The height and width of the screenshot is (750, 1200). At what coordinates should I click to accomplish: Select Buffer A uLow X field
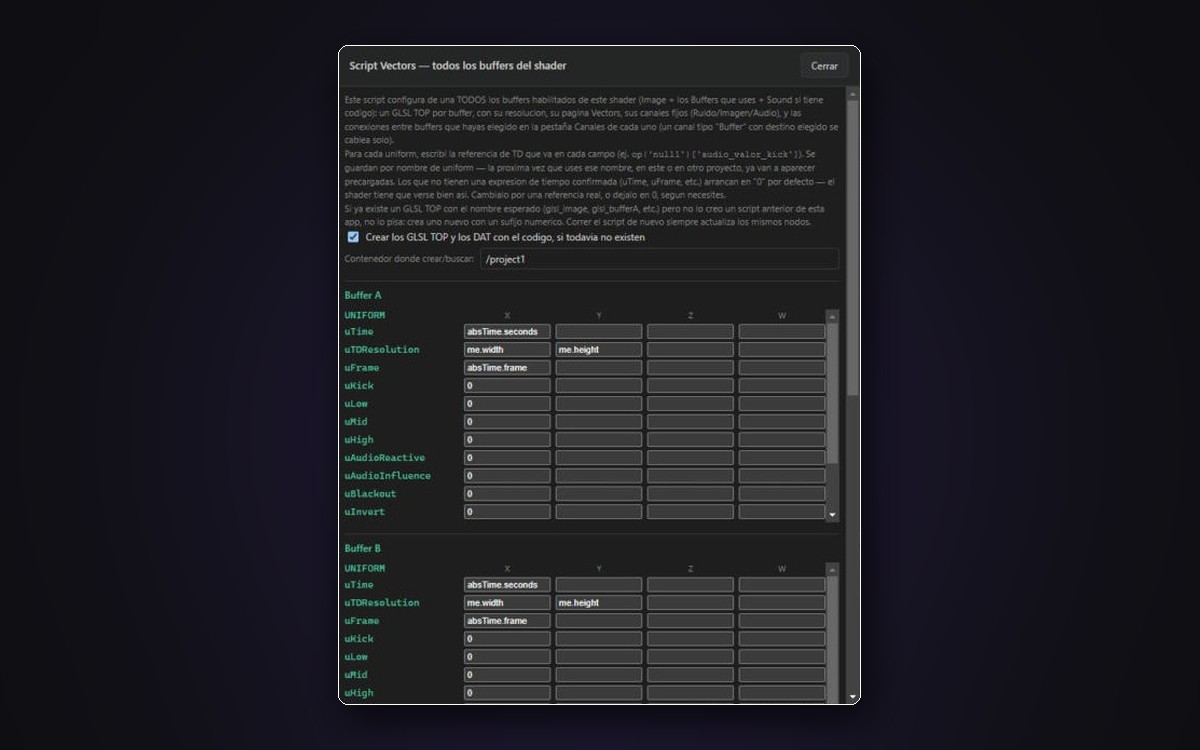[x=507, y=404]
